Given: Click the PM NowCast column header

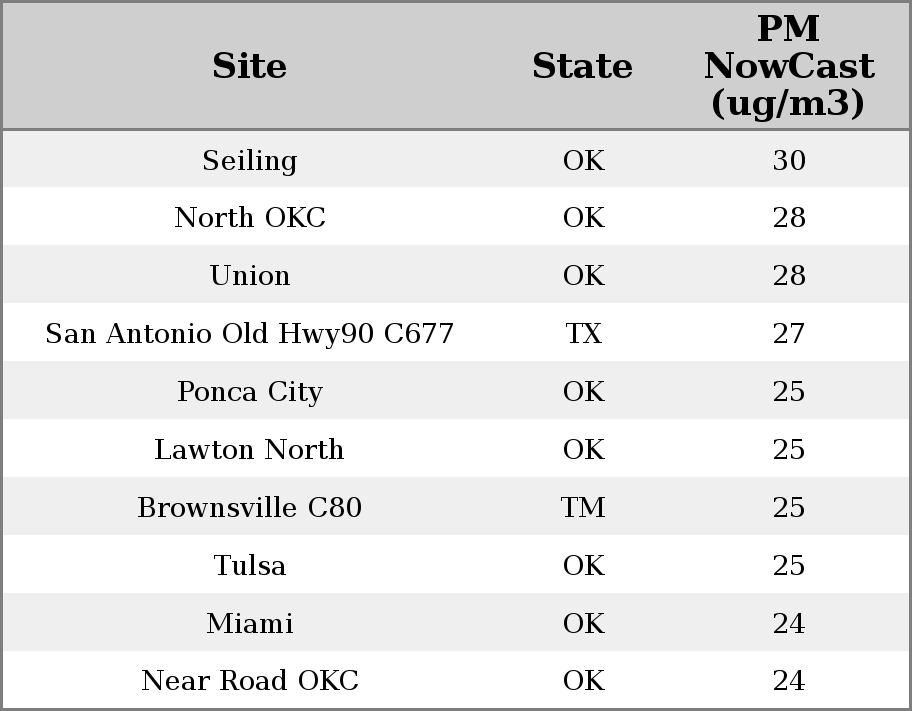Looking at the screenshot, I should click(x=788, y=66).
